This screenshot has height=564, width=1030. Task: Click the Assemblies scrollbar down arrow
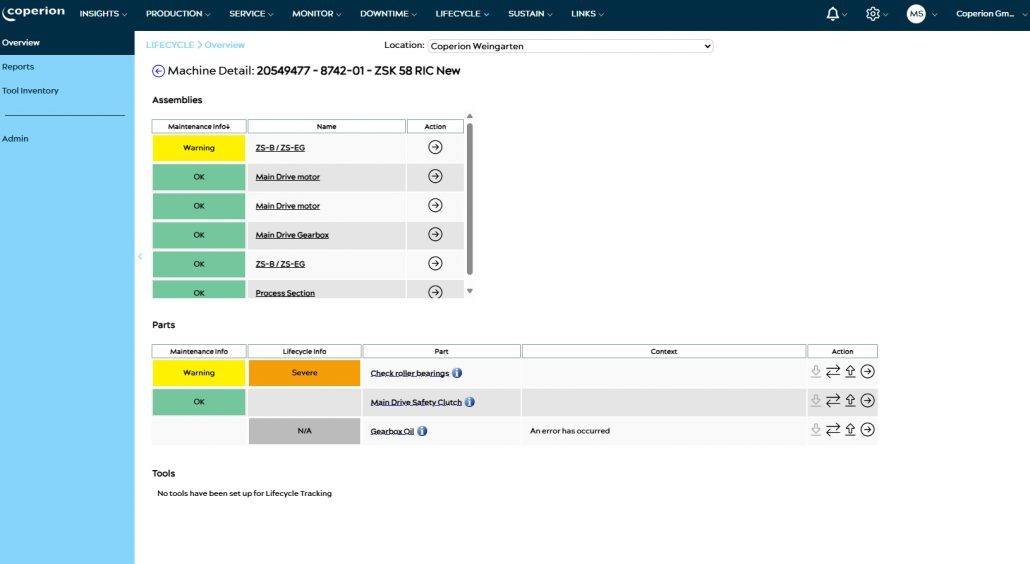[x=470, y=291]
